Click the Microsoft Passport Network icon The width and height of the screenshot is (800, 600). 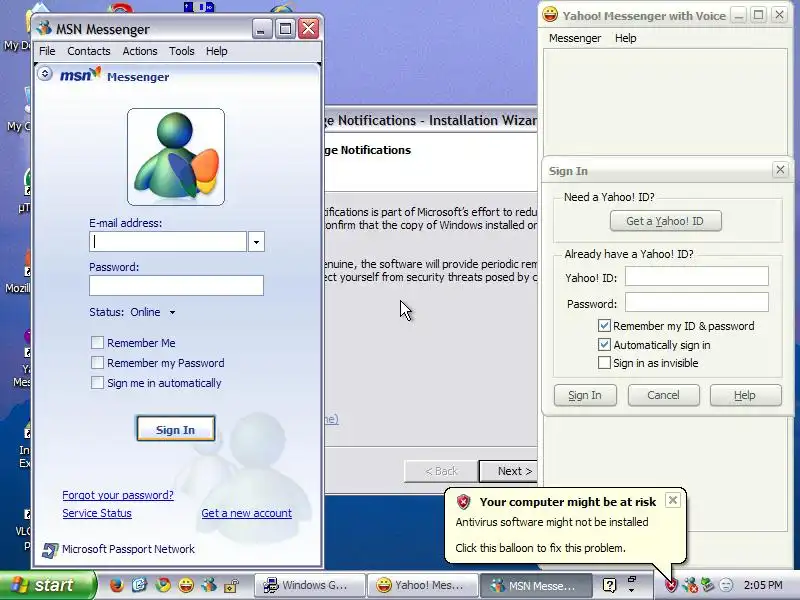[x=49, y=549]
